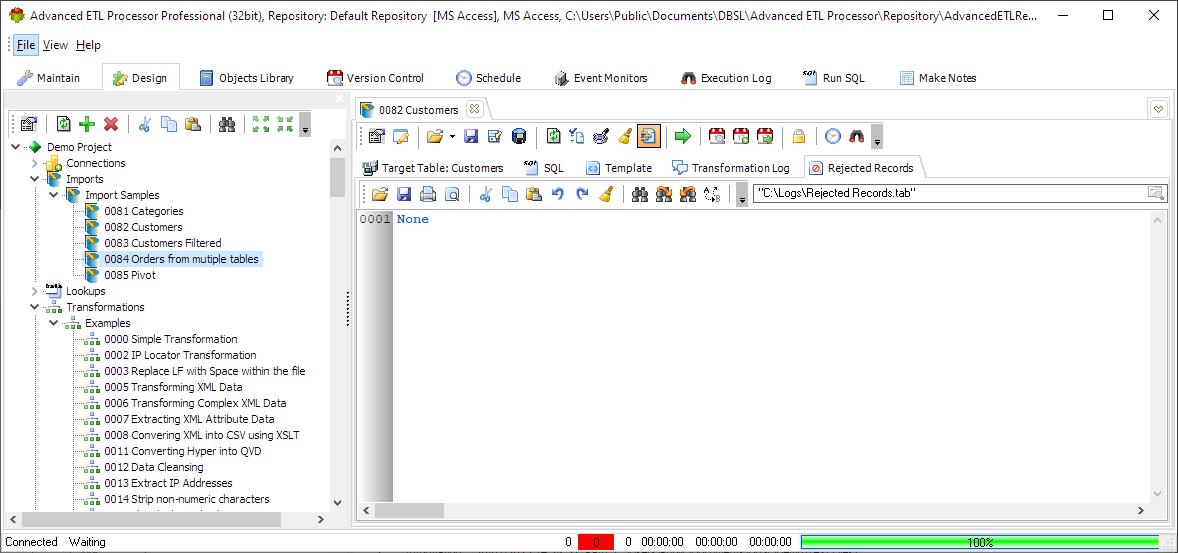Open the dropdown arrow beside the open-folder icon
The width and height of the screenshot is (1178, 553).
452,136
